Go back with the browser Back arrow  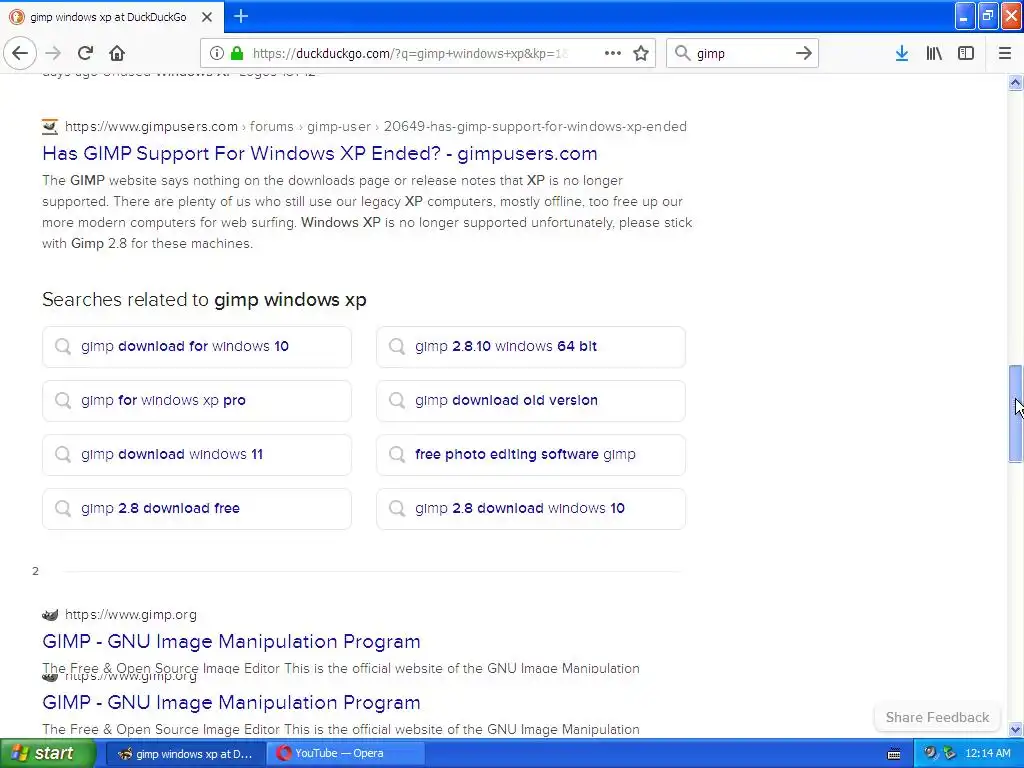(x=20, y=53)
